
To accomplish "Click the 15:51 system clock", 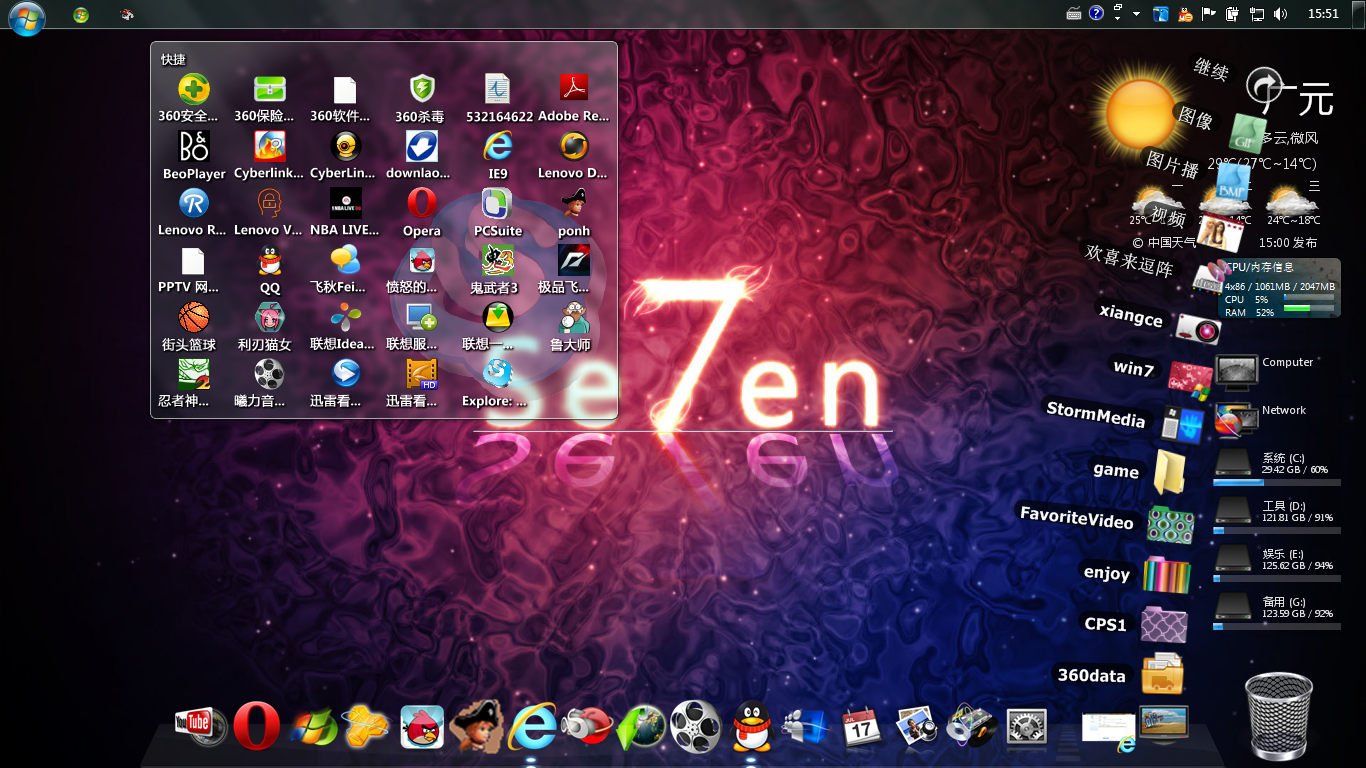I will (x=1323, y=14).
